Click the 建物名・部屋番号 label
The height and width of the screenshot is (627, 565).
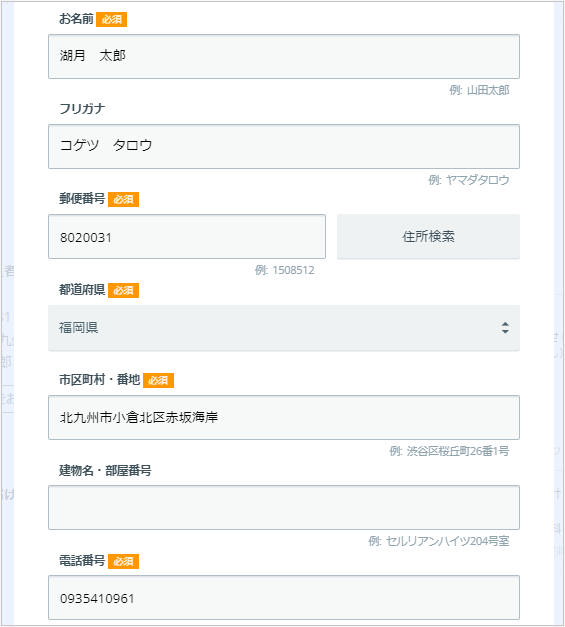pyautogui.click(x=105, y=471)
